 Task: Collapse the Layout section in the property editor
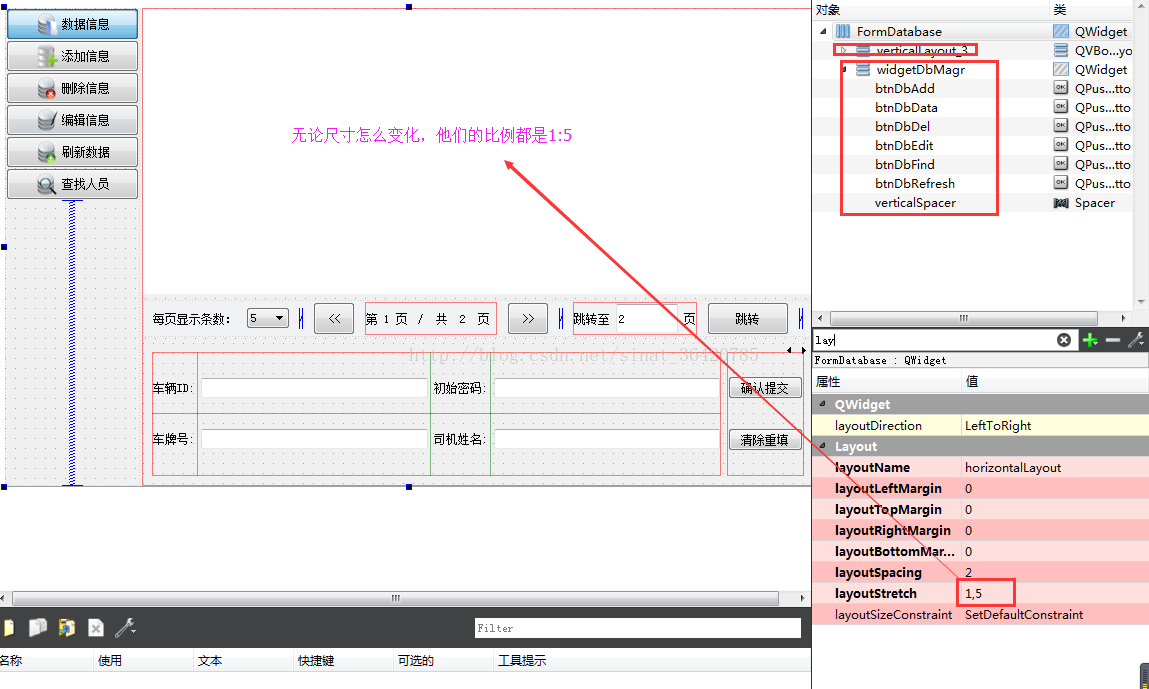[x=822, y=446]
